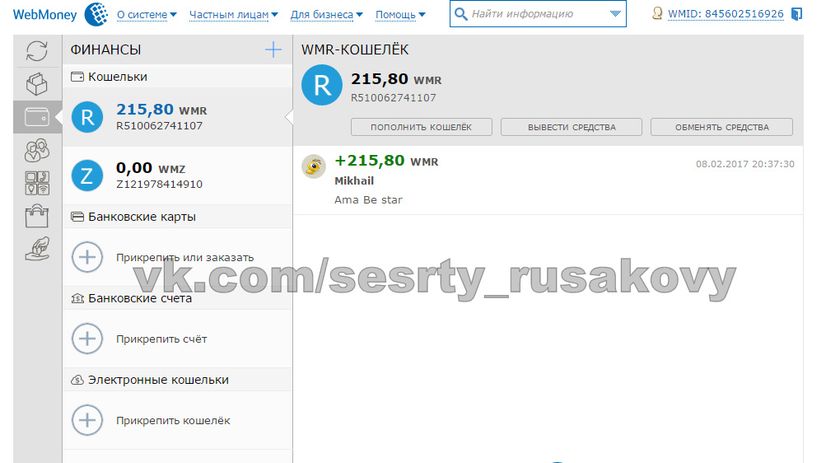Click the Электронные кошельки section header
This screenshot has width=840, height=463.
(177, 380)
